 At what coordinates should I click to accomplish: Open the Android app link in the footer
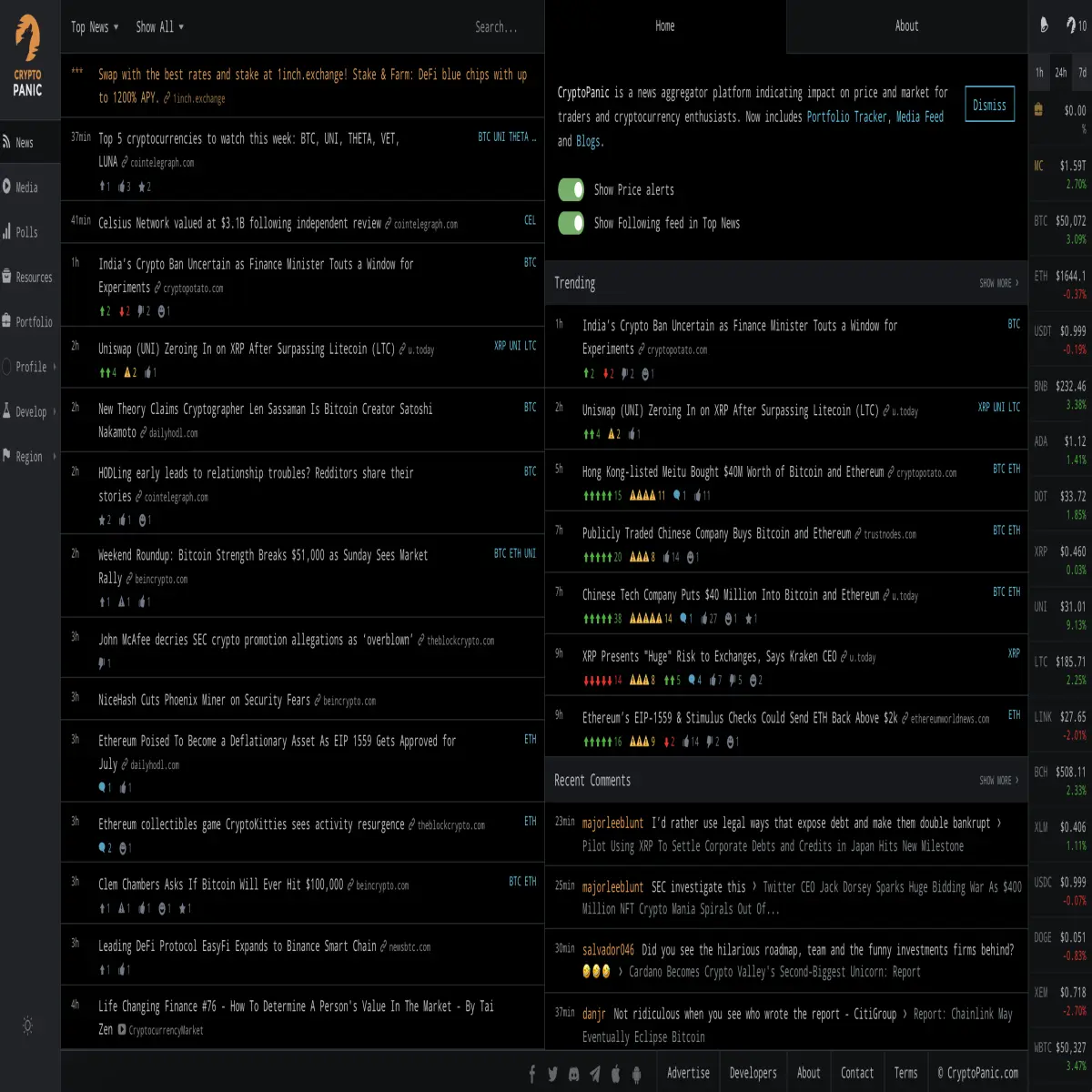click(x=636, y=1074)
